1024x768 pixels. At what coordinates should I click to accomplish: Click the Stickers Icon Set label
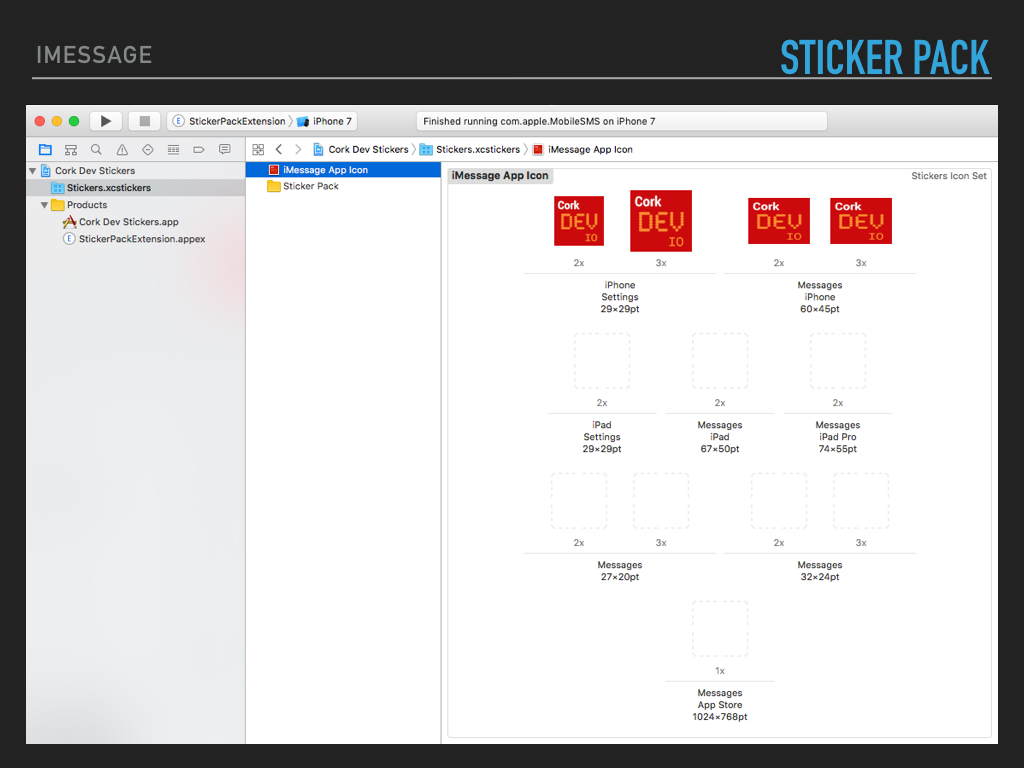point(949,176)
